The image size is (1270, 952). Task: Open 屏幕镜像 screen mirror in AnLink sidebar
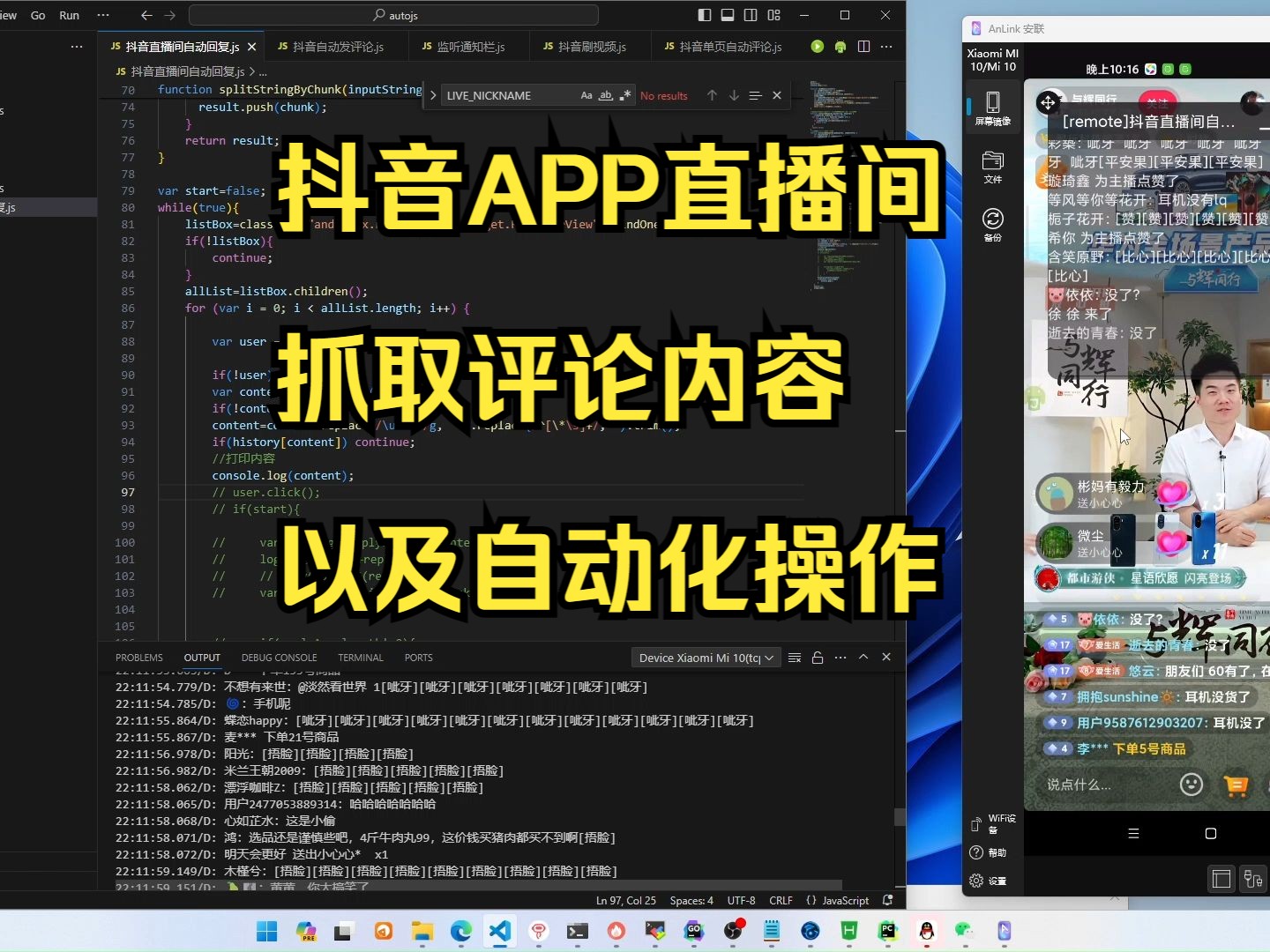pos(993,108)
